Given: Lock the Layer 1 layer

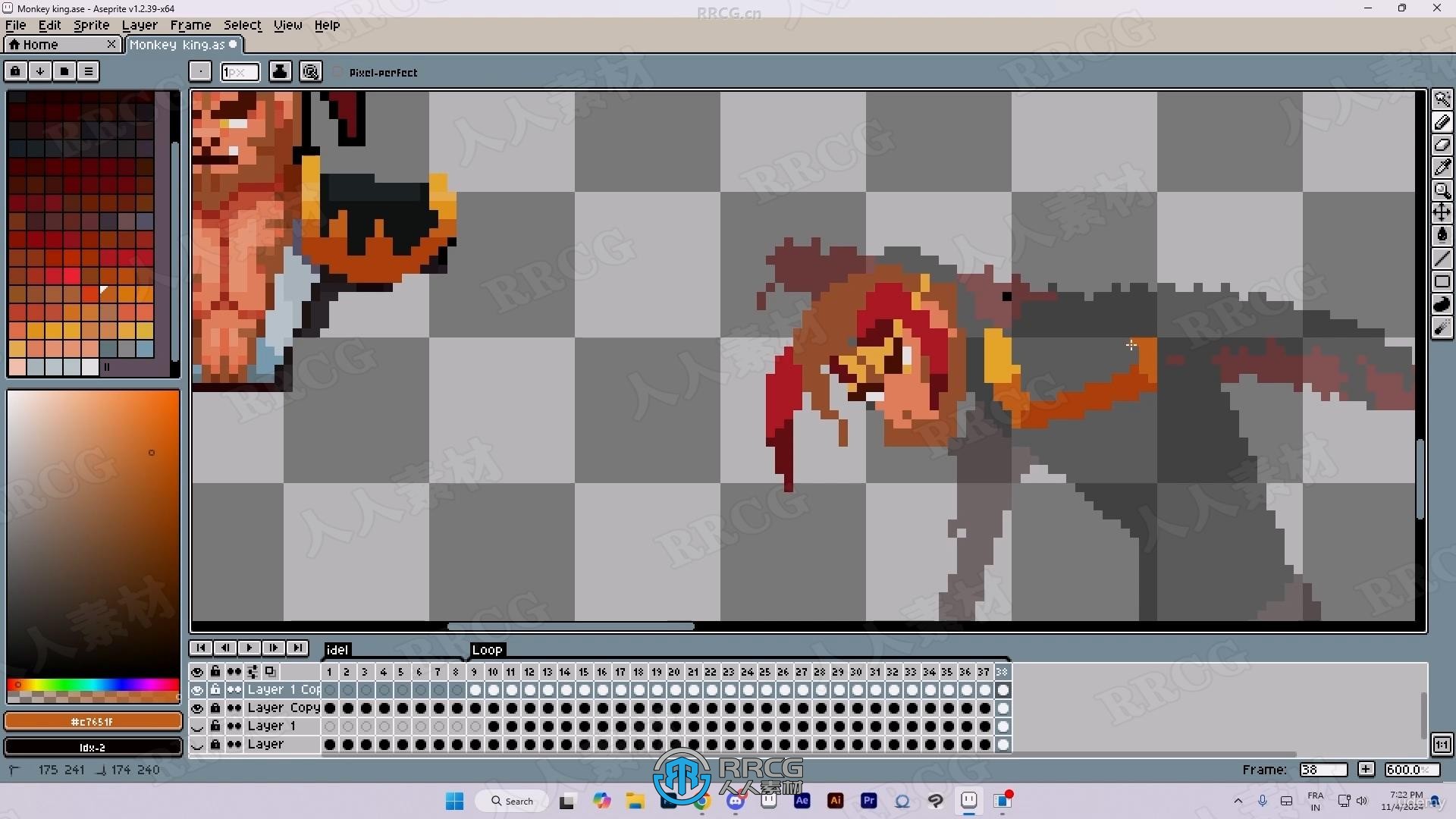Looking at the screenshot, I should tap(215, 726).
